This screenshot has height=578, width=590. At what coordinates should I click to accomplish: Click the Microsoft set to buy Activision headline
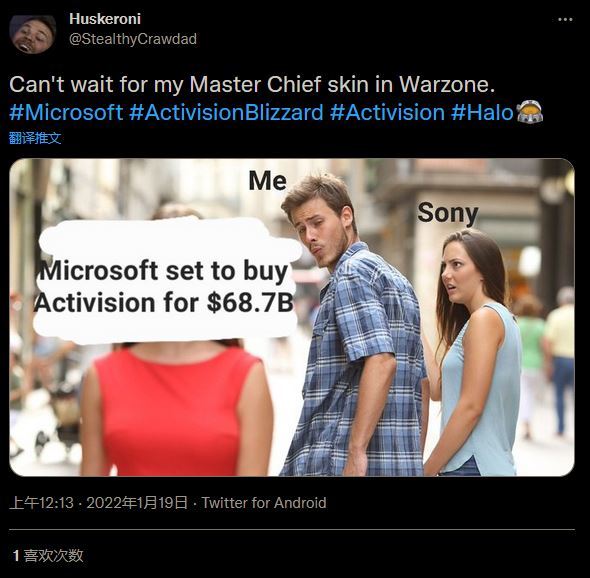coord(164,287)
